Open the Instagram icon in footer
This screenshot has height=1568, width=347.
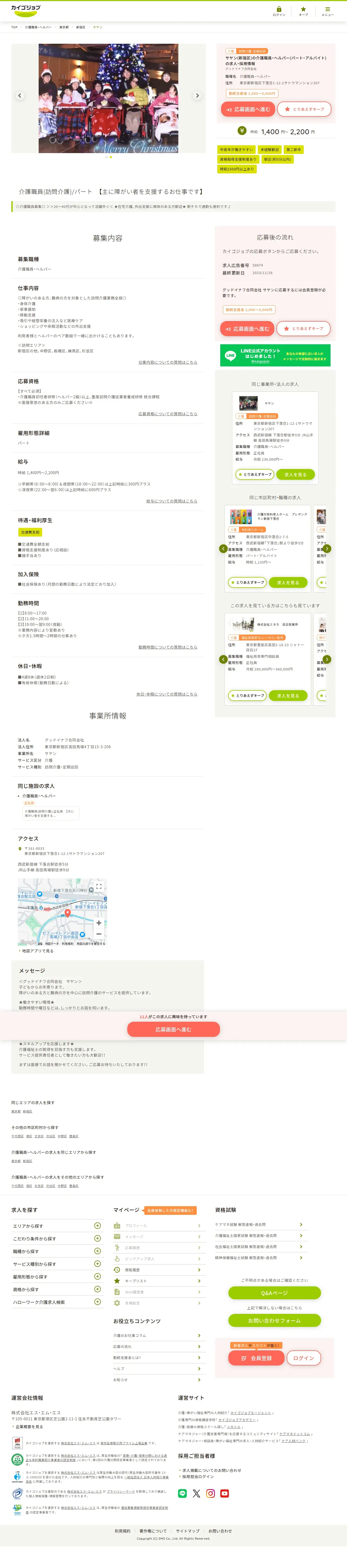click(211, 1493)
